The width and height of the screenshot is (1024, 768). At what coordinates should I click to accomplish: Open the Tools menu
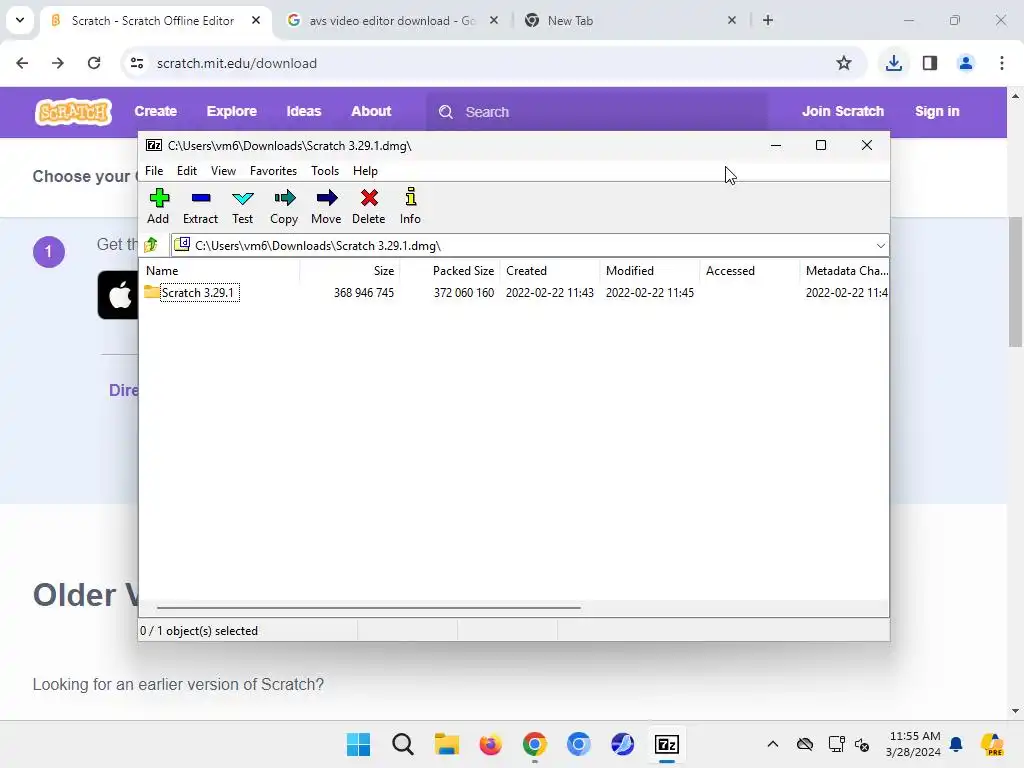click(x=325, y=170)
